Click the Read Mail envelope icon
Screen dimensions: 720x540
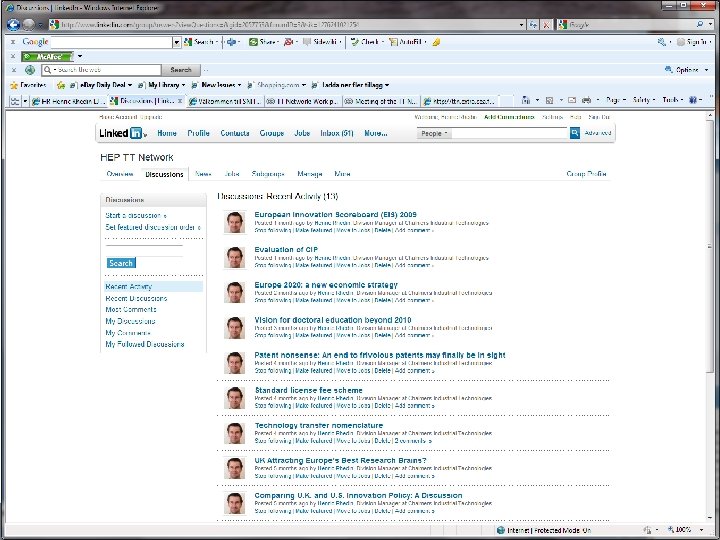click(x=572, y=100)
